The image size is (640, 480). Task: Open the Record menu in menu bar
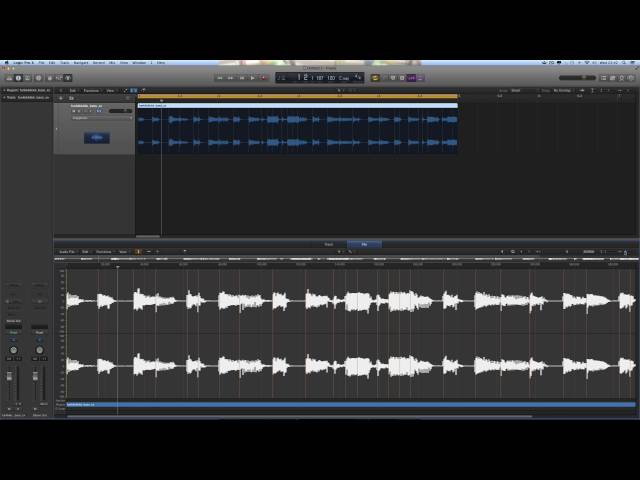point(99,63)
